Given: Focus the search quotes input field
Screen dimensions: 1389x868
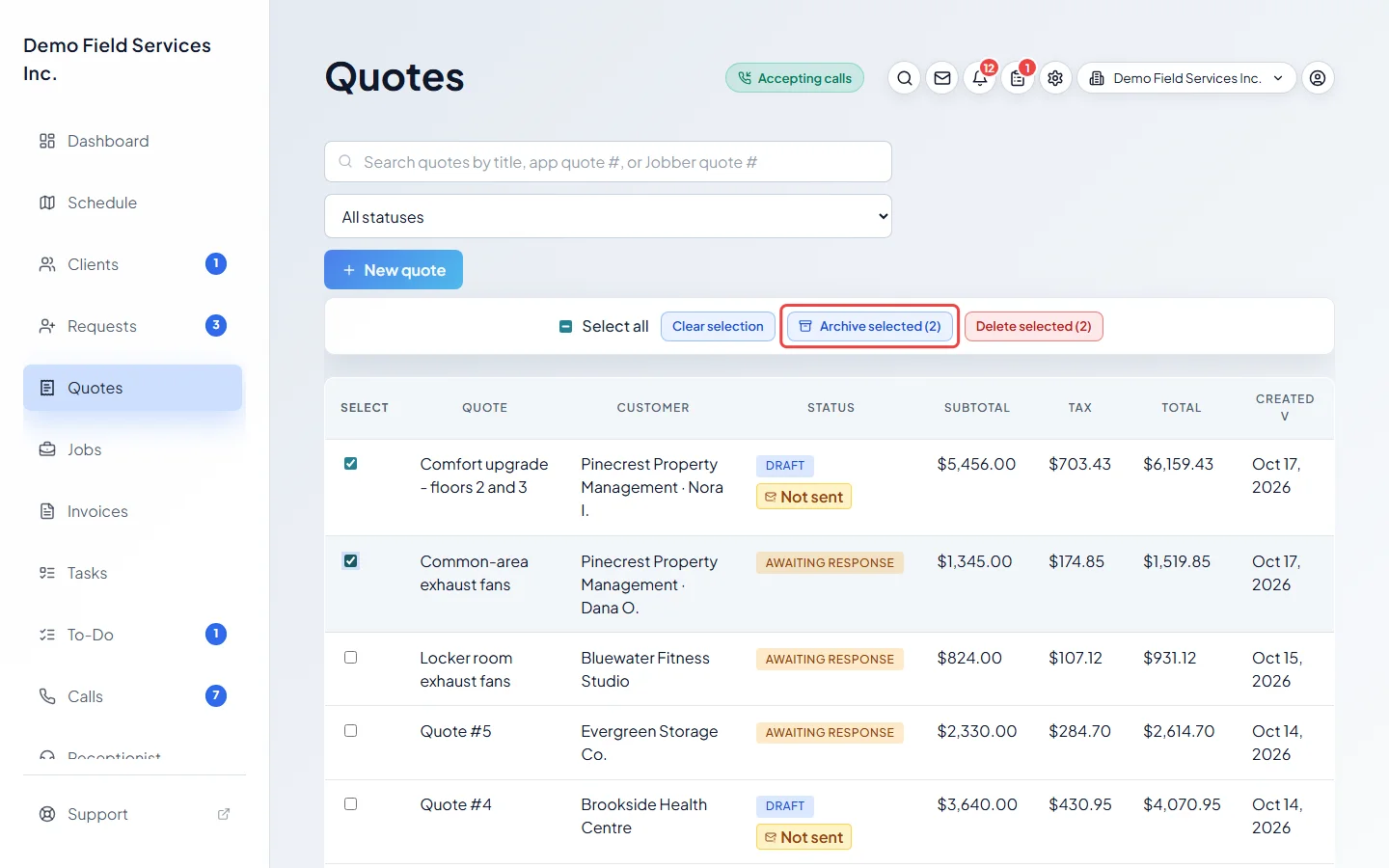Looking at the screenshot, I should point(608,162).
